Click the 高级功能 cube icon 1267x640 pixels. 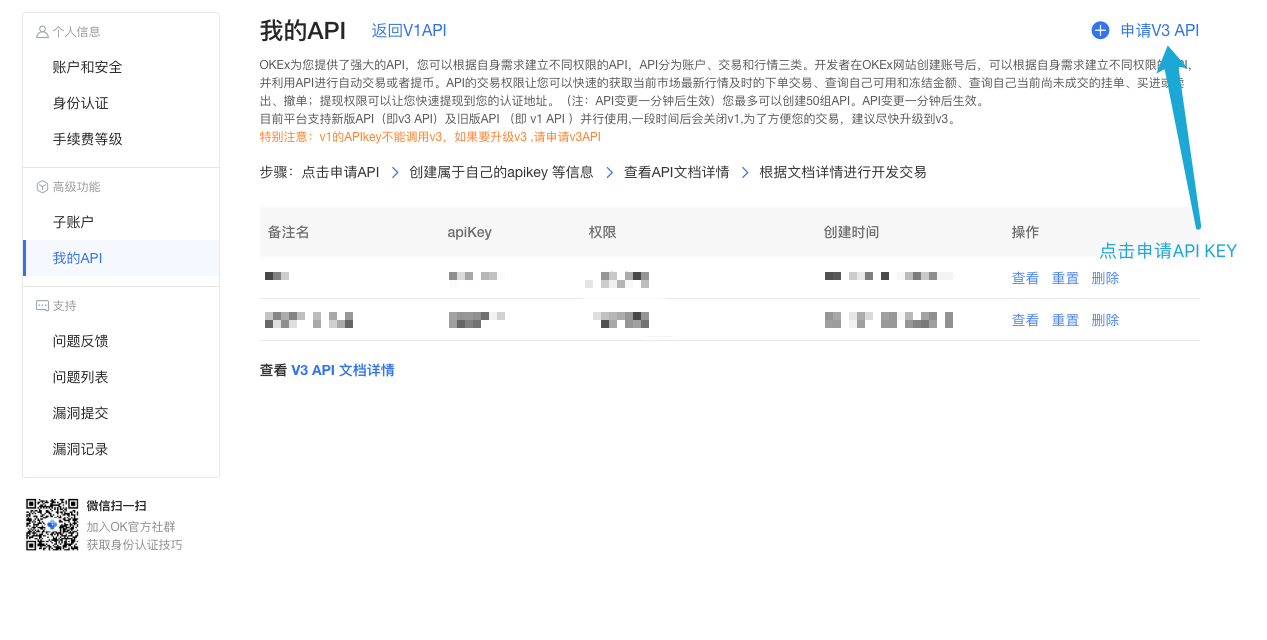click(x=42, y=187)
